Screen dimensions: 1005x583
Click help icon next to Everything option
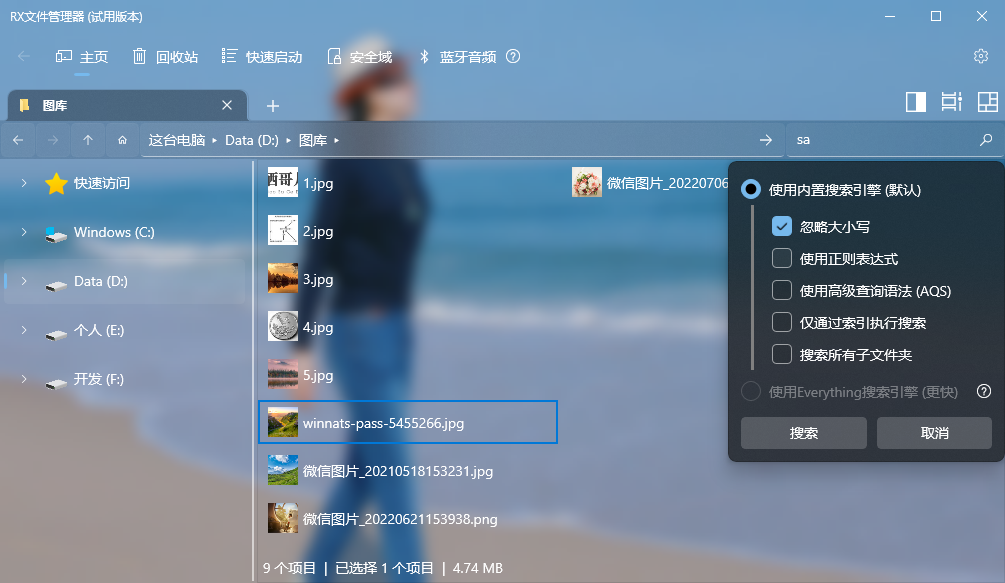[984, 391]
